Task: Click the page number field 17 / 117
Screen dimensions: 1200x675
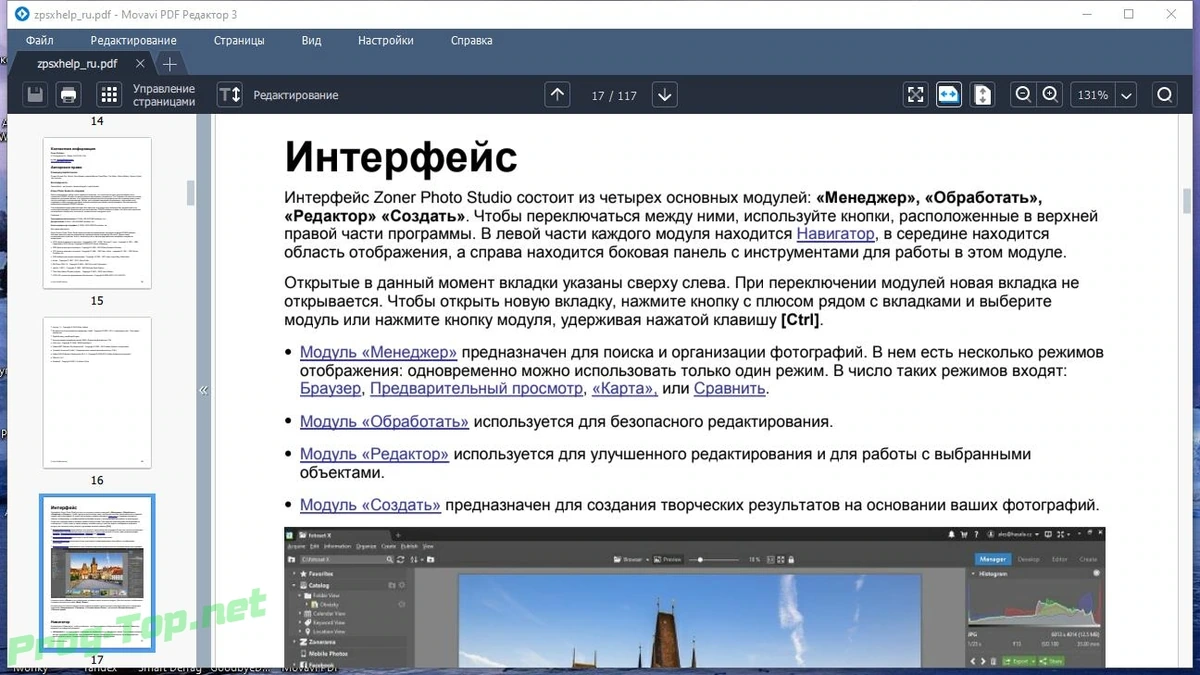Action: (x=613, y=96)
